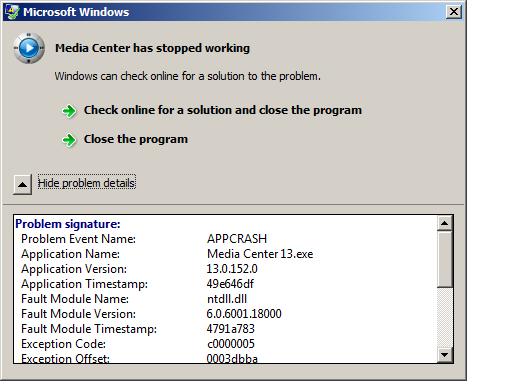This screenshot has height=384, width=512.
Task: Click the problem details scrollbar thumb
Action: tap(444, 259)
